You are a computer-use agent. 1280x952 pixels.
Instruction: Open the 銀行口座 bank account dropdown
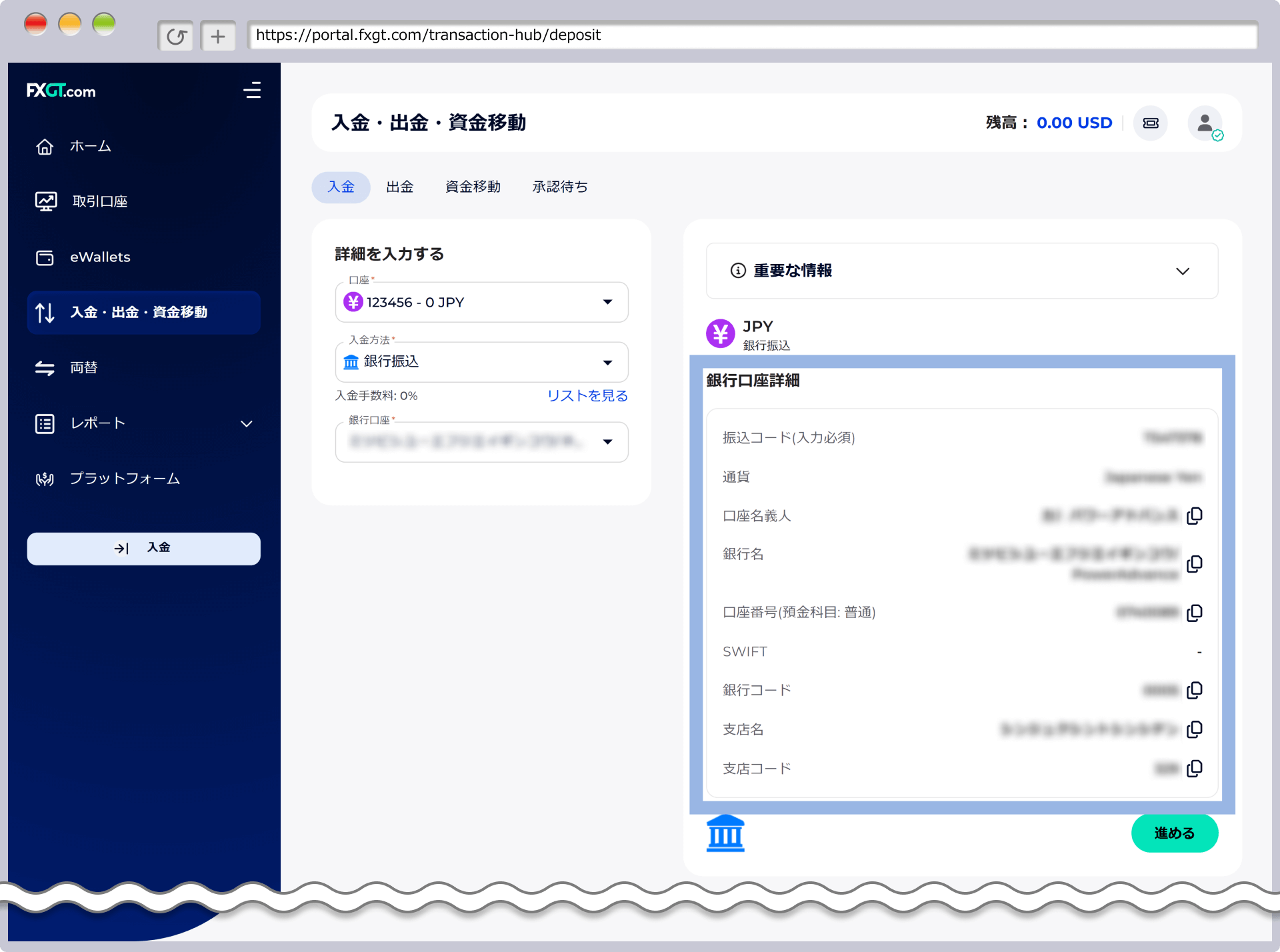click(481, 442)
